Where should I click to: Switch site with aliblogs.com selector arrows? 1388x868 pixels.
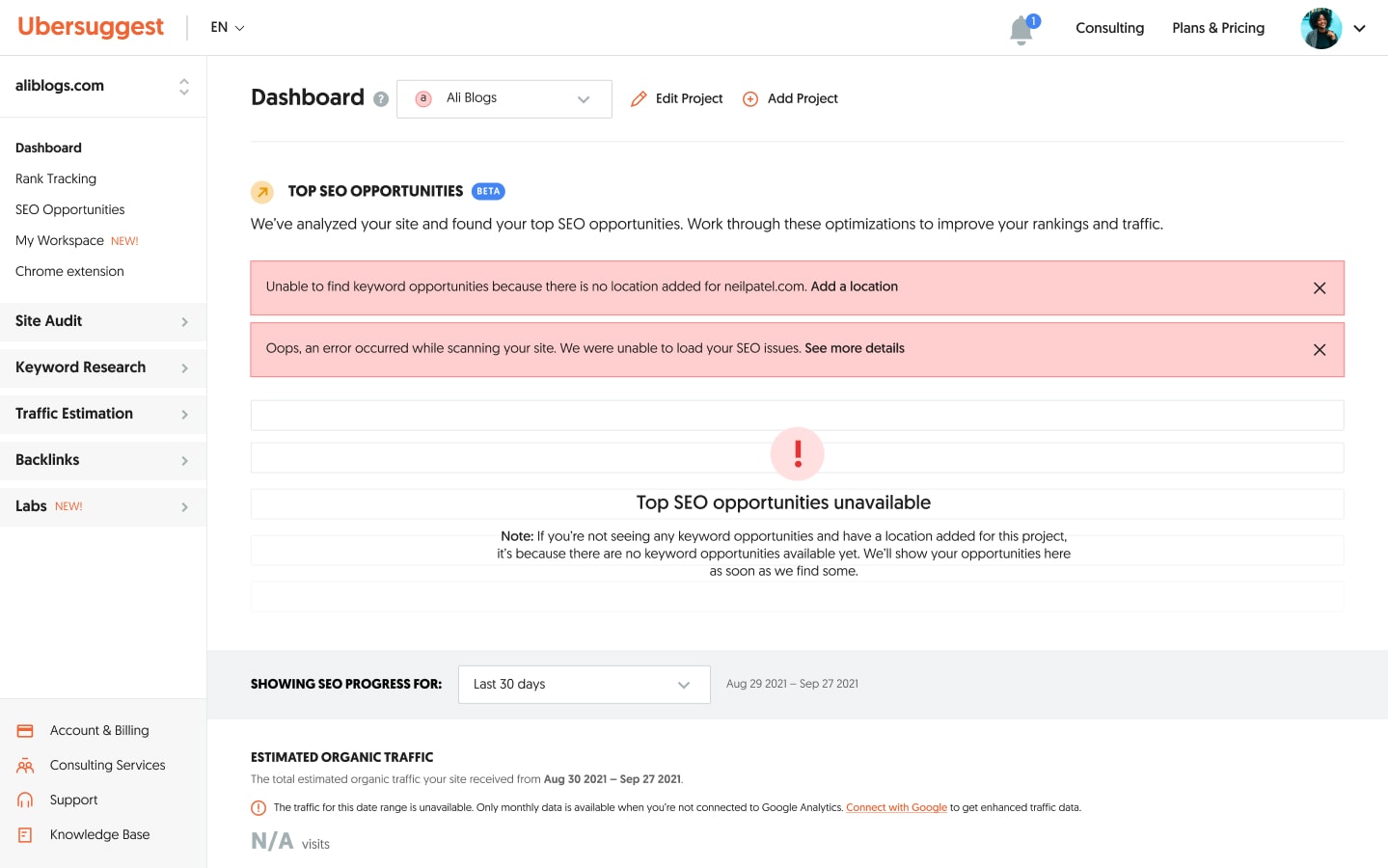pyautogui.click(x=184, y=87)
